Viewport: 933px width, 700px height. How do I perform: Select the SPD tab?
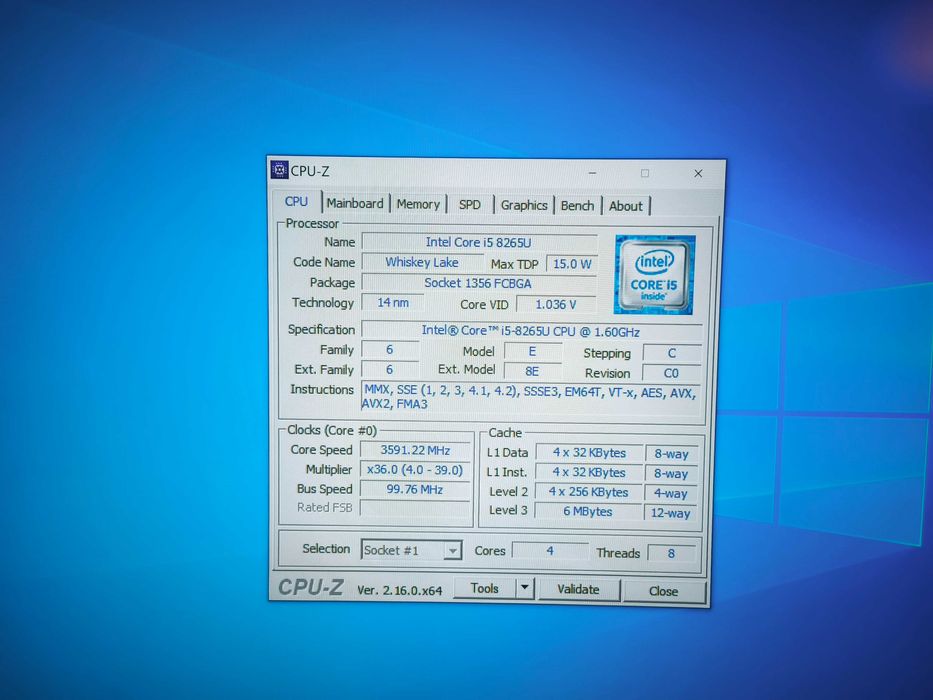tap(469, 205)
